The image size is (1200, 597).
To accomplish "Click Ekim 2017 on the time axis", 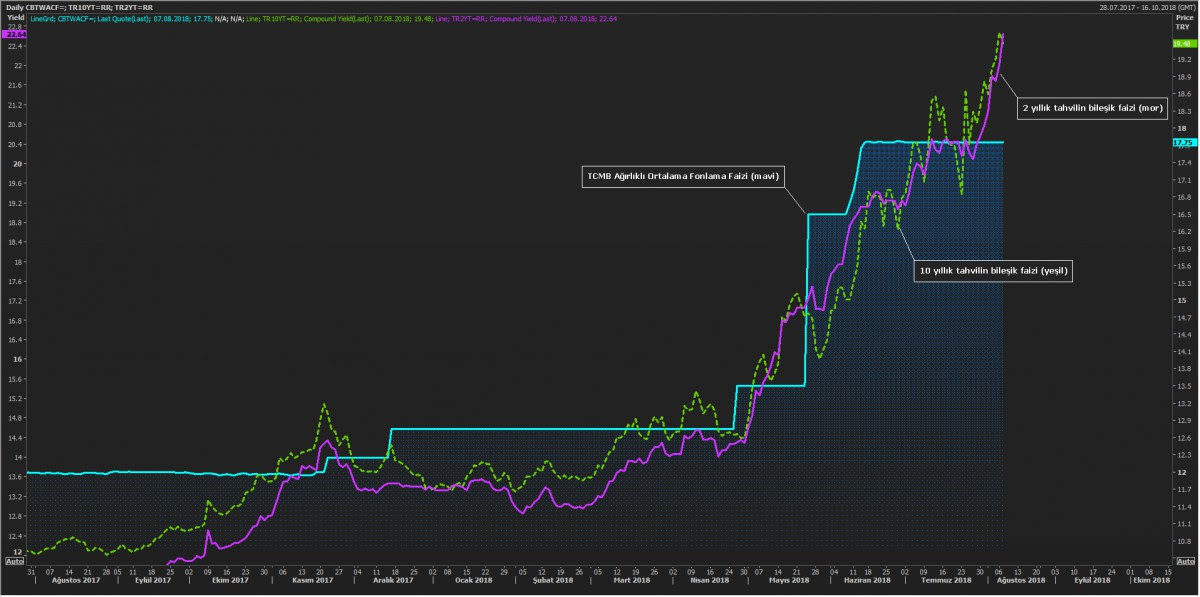I will (x=231, y=581).
